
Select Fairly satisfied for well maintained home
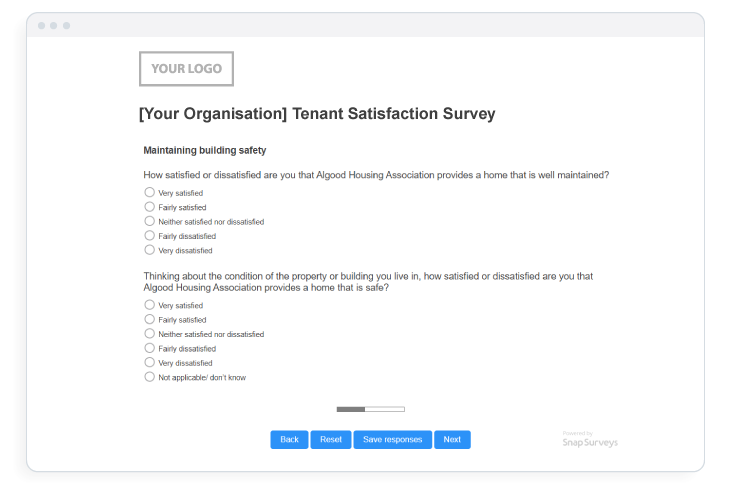click(x=149, y=207)
